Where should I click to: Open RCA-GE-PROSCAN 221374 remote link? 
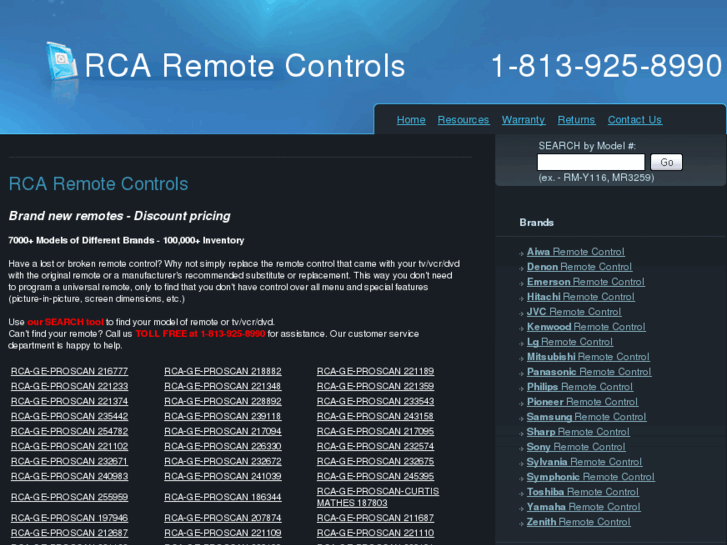[70, 401]
